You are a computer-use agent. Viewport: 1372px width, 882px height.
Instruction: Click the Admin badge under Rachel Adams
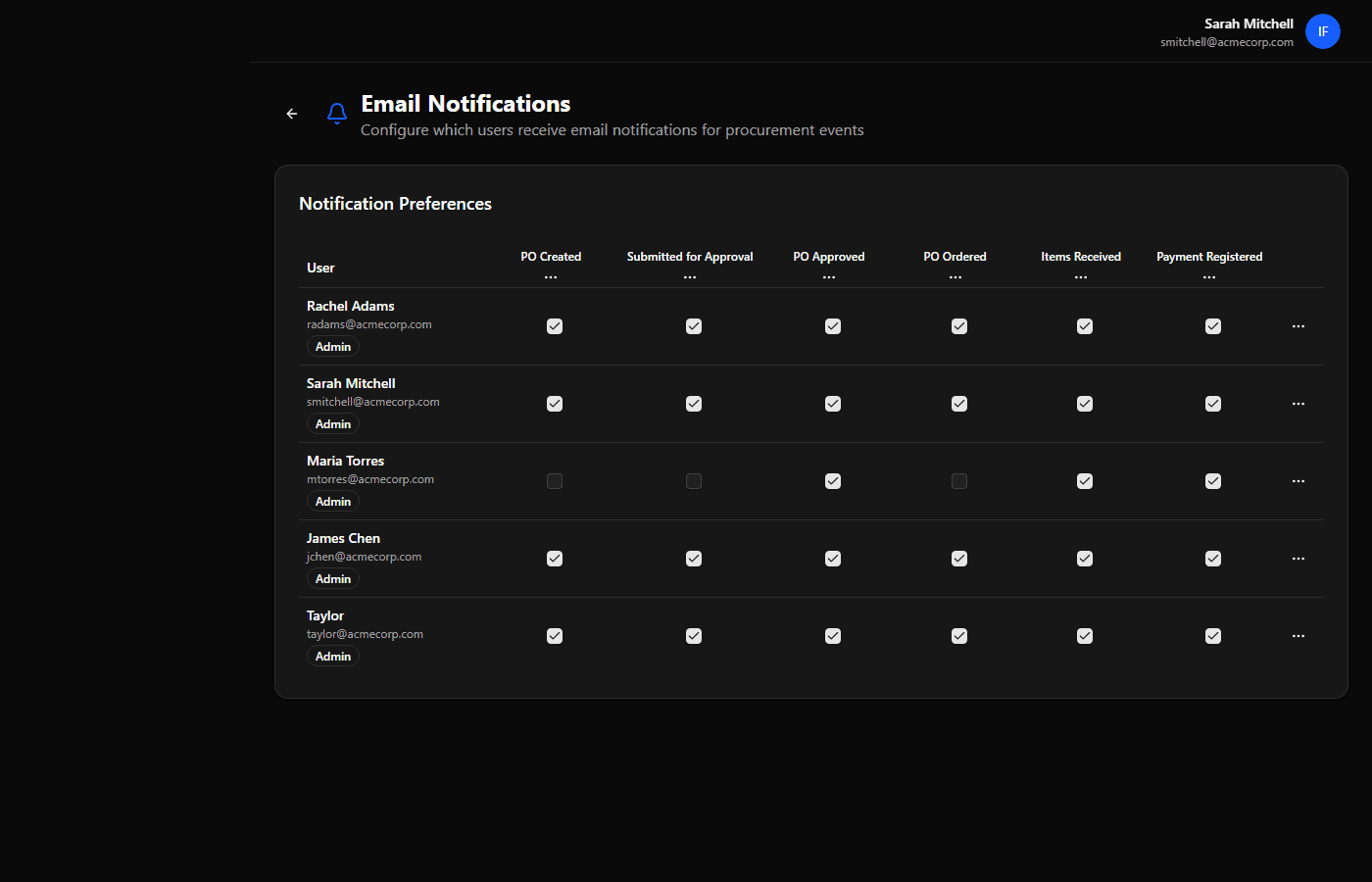332,346
